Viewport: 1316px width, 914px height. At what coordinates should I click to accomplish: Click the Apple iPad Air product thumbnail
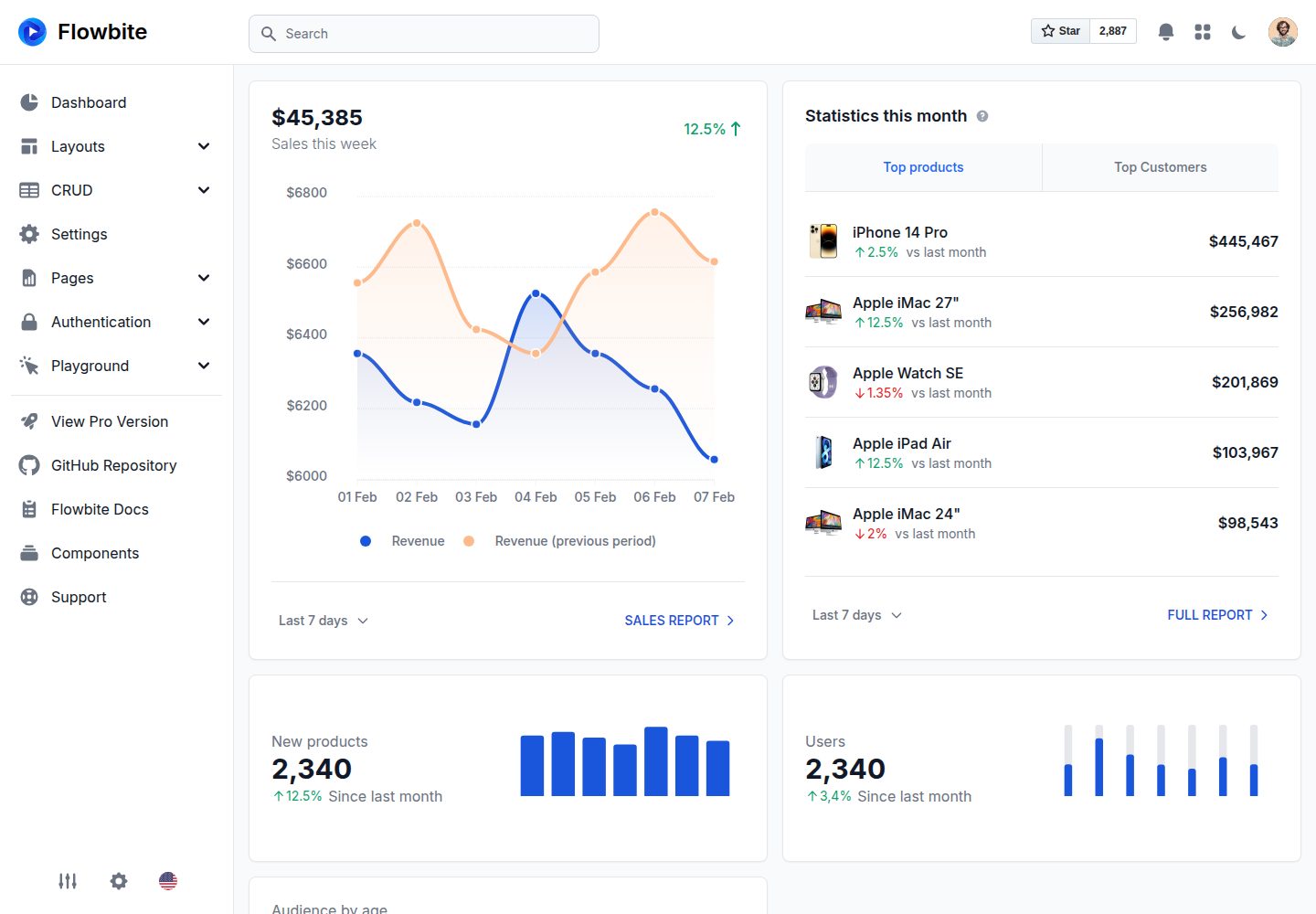tap(823, 452)
